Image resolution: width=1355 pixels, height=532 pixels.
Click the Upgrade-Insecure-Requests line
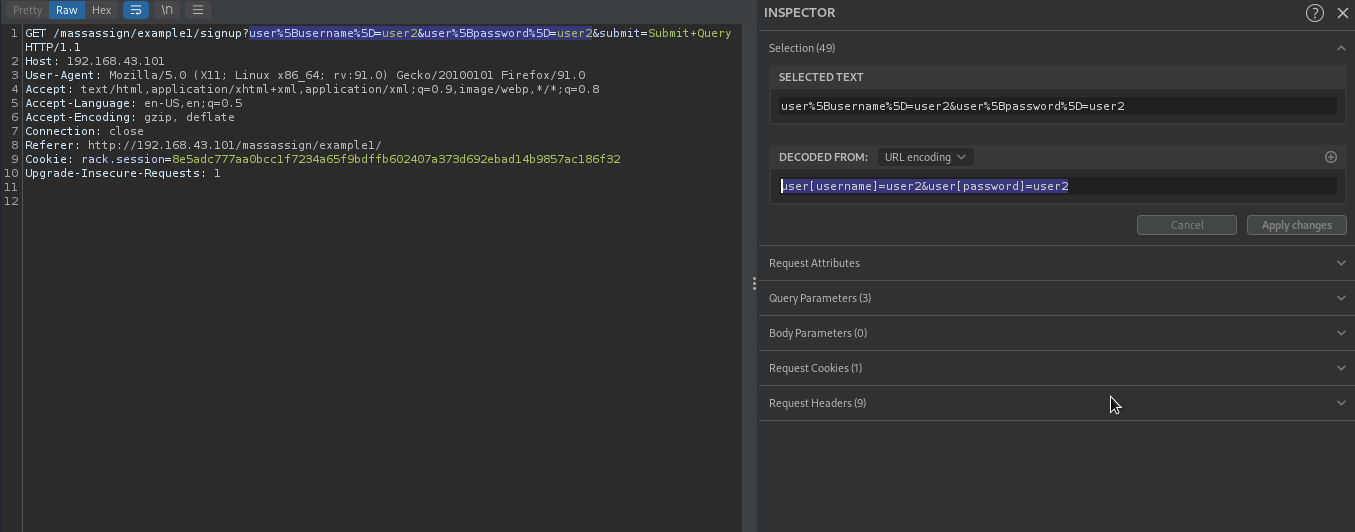coord(123,173)
